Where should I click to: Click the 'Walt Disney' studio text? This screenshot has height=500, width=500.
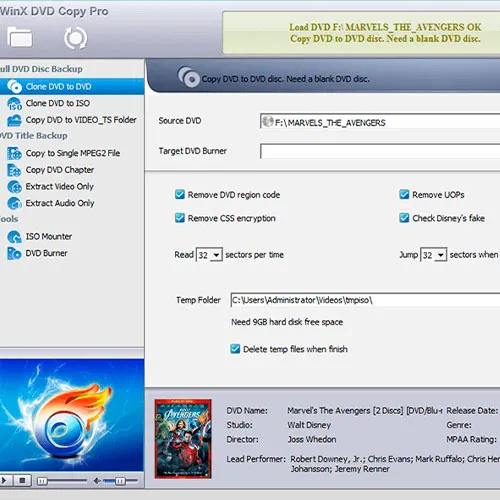(x=309, y=425)
